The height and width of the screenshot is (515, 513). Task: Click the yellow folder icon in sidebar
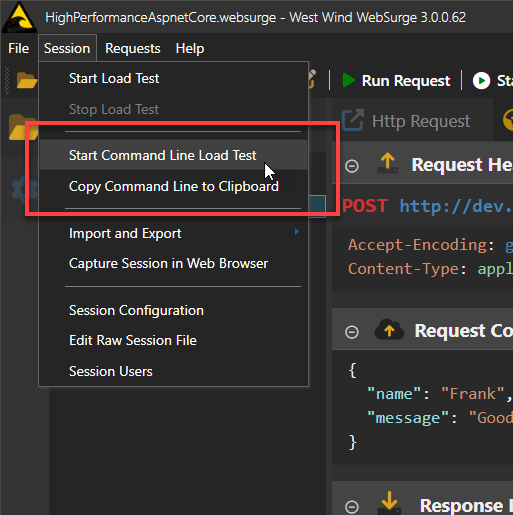(x=23, y=127)
